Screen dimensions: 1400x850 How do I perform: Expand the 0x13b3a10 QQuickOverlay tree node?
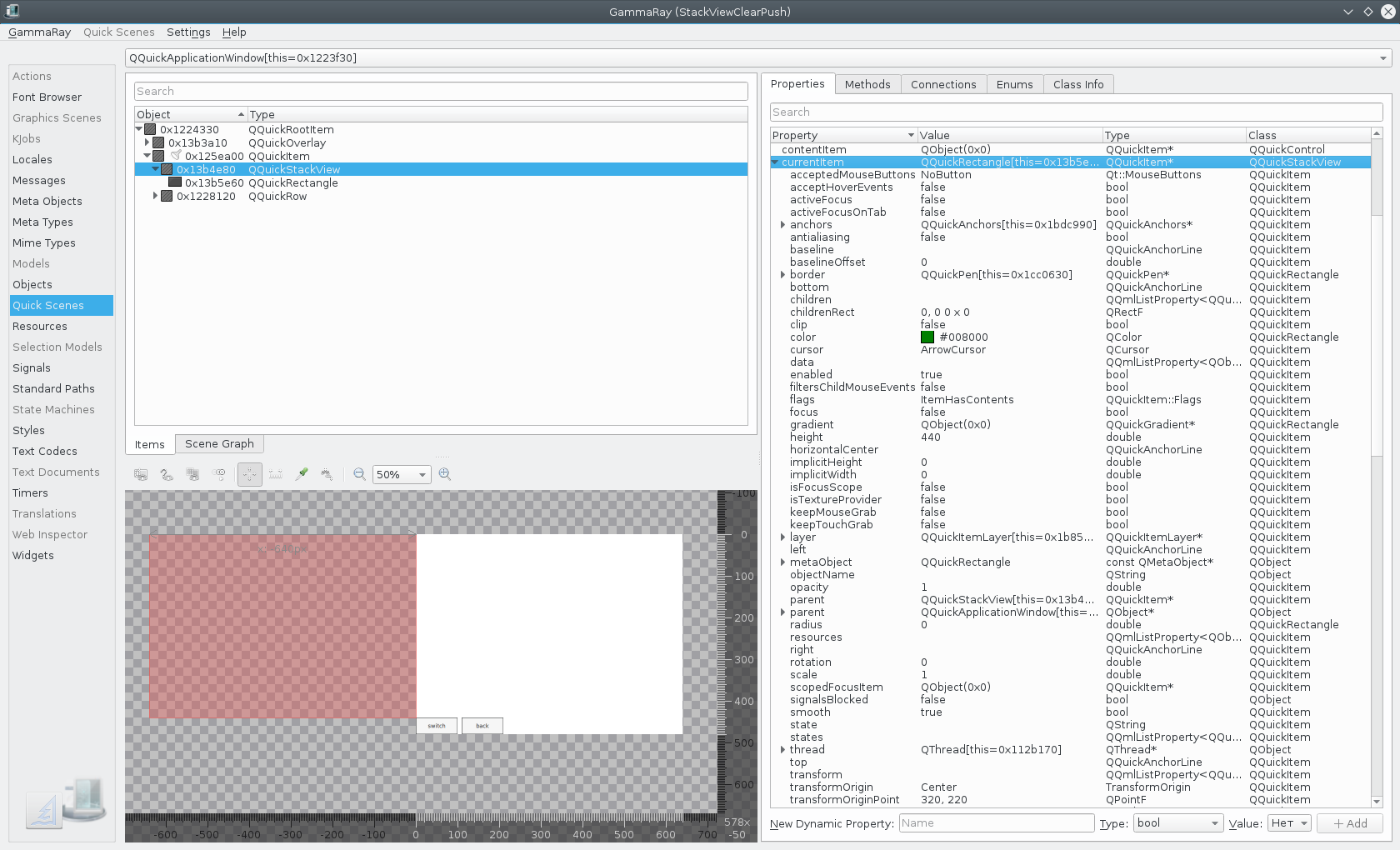coord(147,143)
